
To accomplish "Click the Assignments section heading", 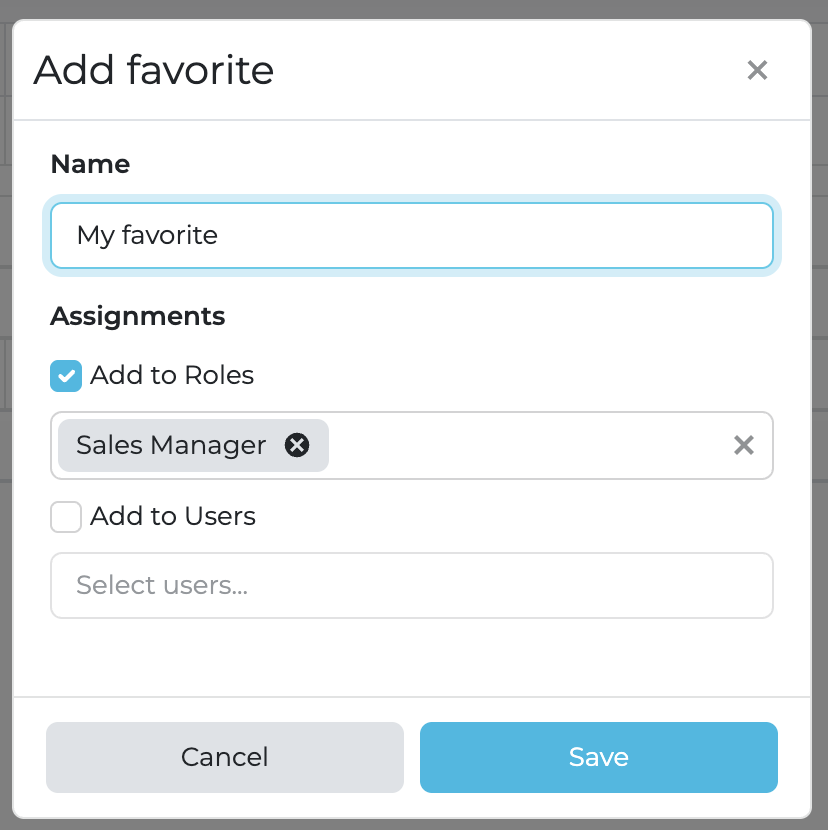I will pos(137,317).
